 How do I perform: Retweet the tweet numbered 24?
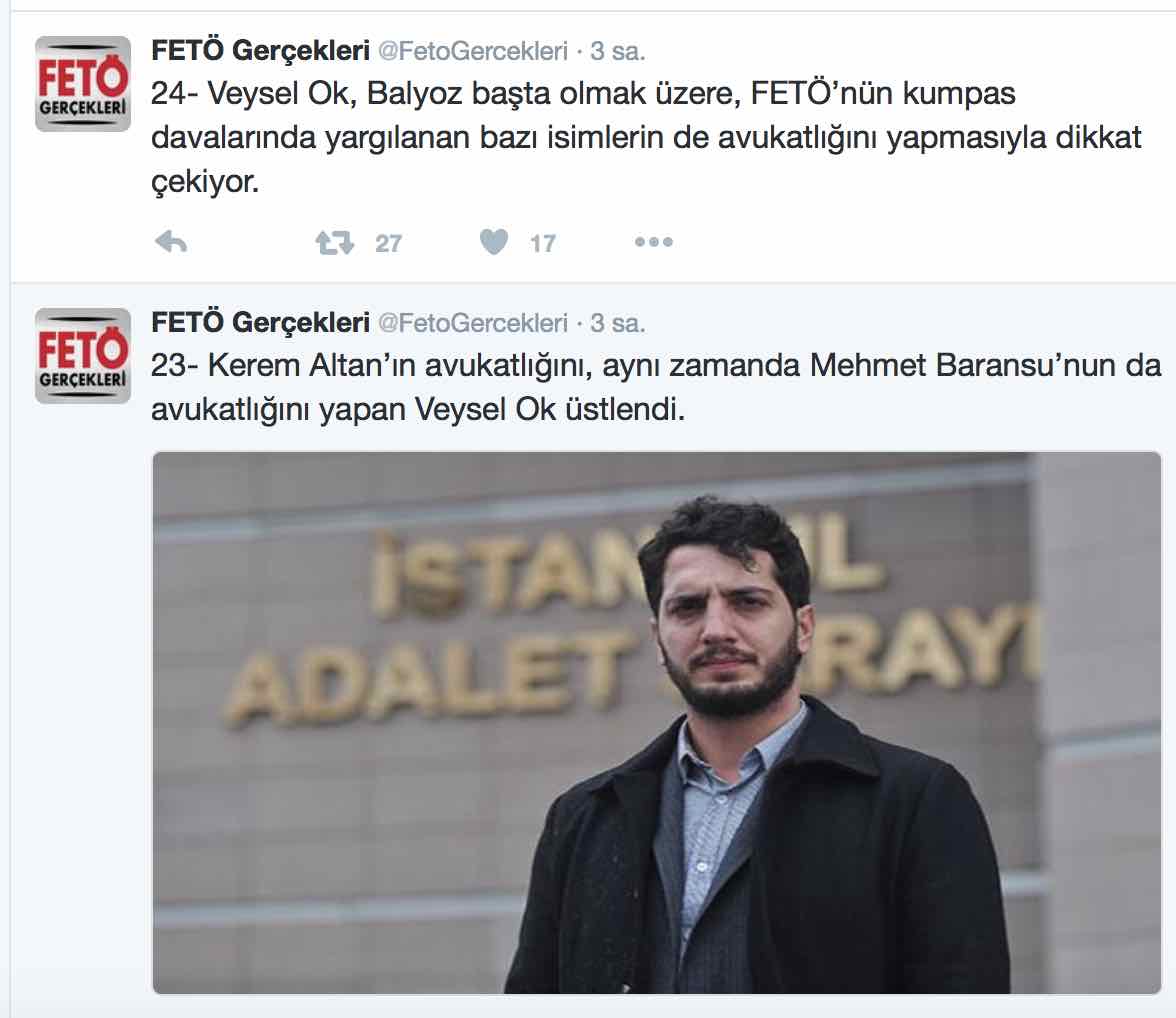pos(334,242)
